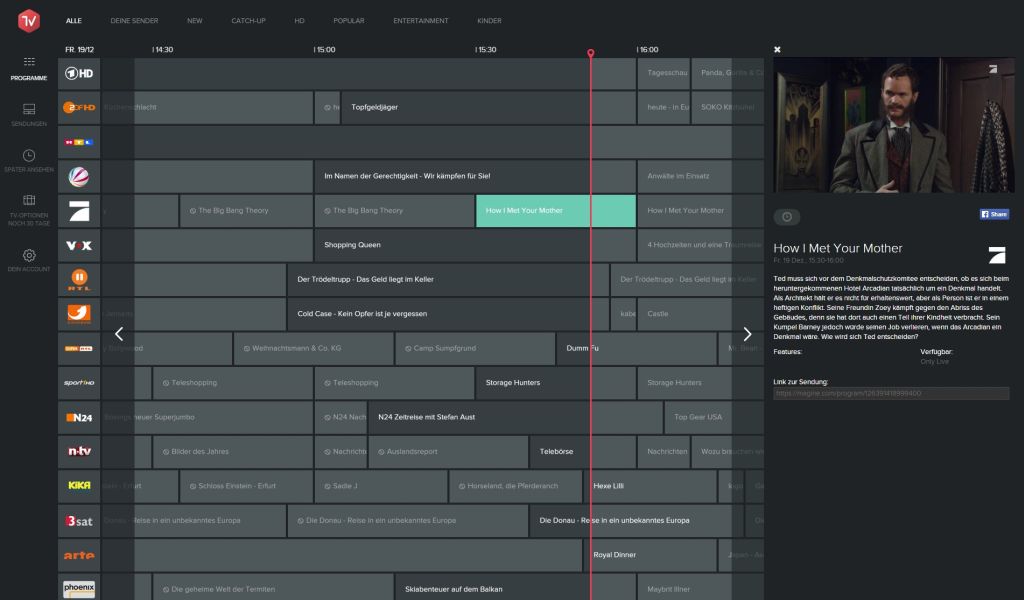
Task: Open the Royal Dinner programme
Action: (650, 555)
